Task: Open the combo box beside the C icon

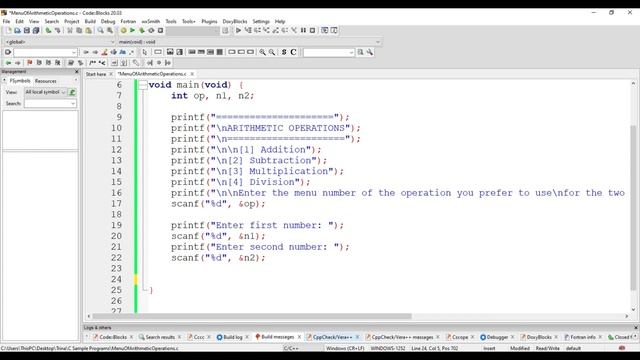Action: click(x=329, y=52)
